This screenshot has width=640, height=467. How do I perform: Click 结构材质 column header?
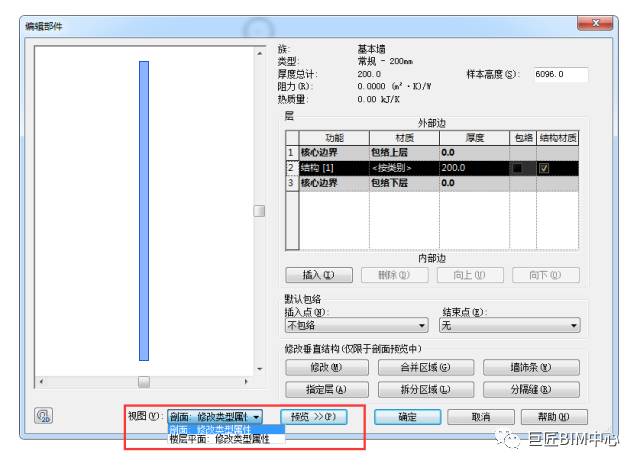coord(558,138)
